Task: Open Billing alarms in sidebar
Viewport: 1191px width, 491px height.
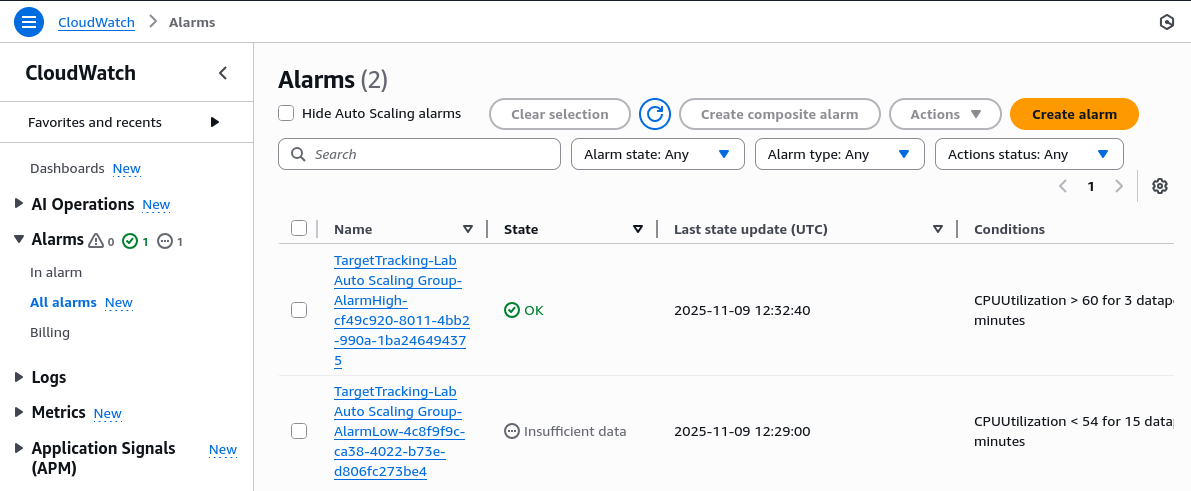Action: tap(50, 332)
